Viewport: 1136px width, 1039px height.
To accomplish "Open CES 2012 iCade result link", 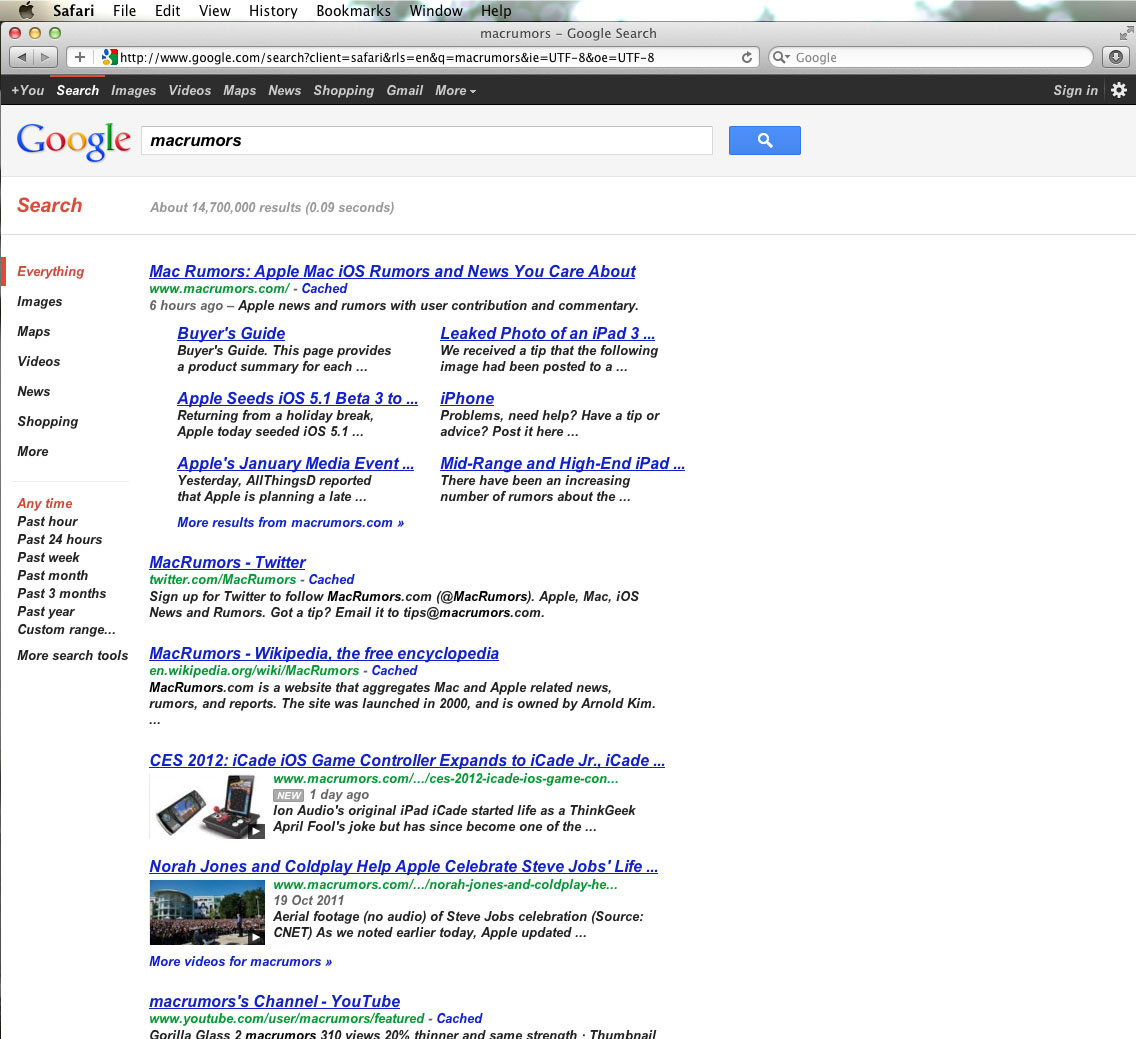I will click(x=407, y=761).
